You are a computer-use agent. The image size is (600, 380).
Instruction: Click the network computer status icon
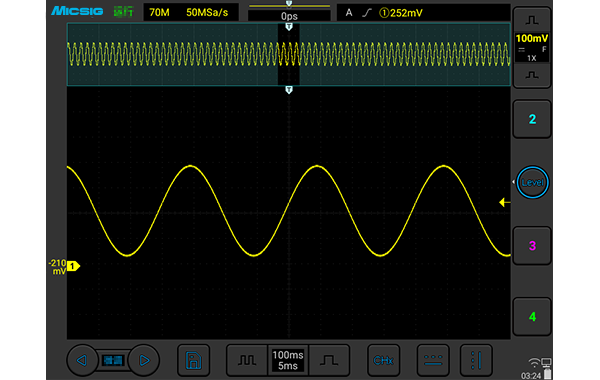point(546,362)
